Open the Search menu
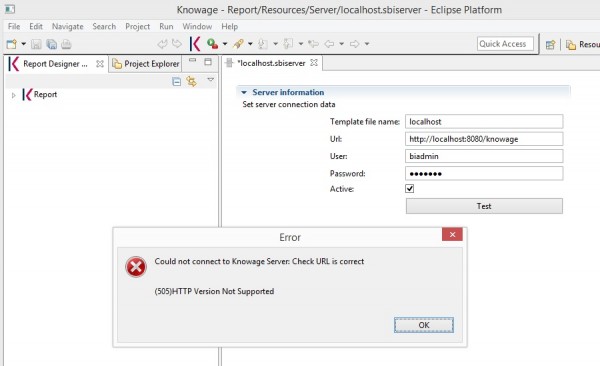The height and width of the screenshot is (366, 600). point(104,26)
